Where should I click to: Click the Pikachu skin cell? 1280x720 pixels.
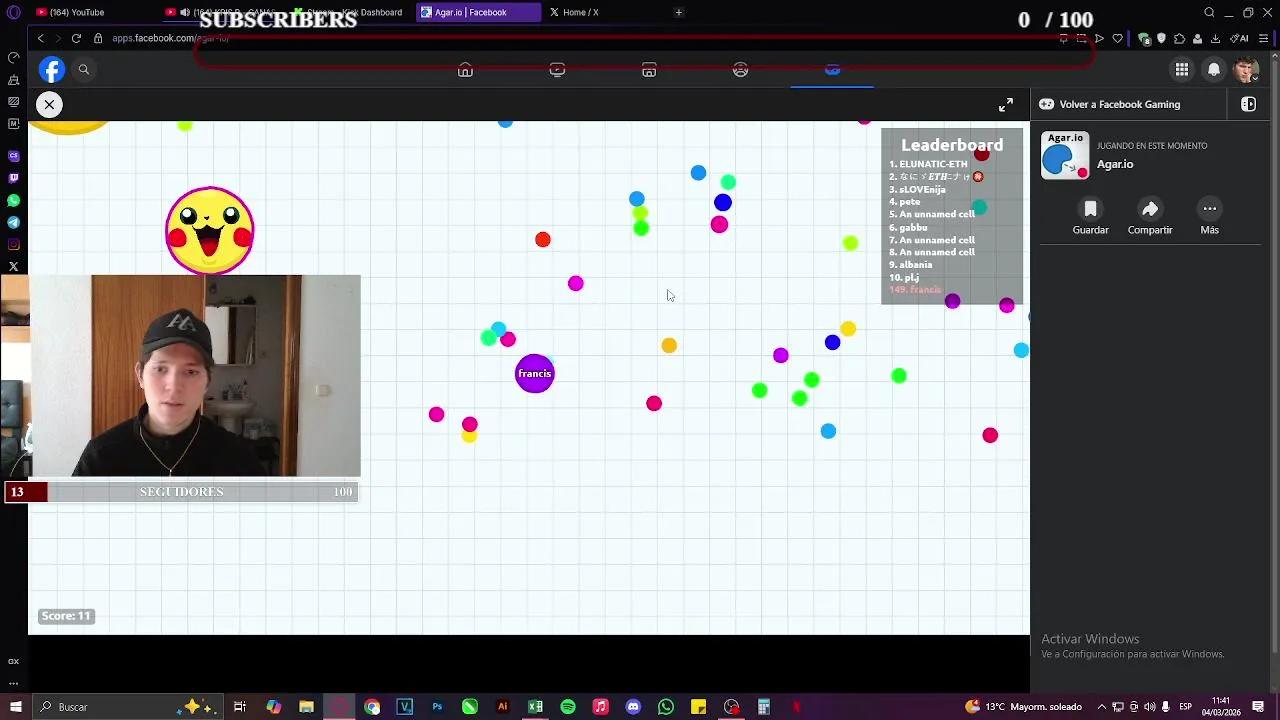pyautogui.click(x=210, y=230)
